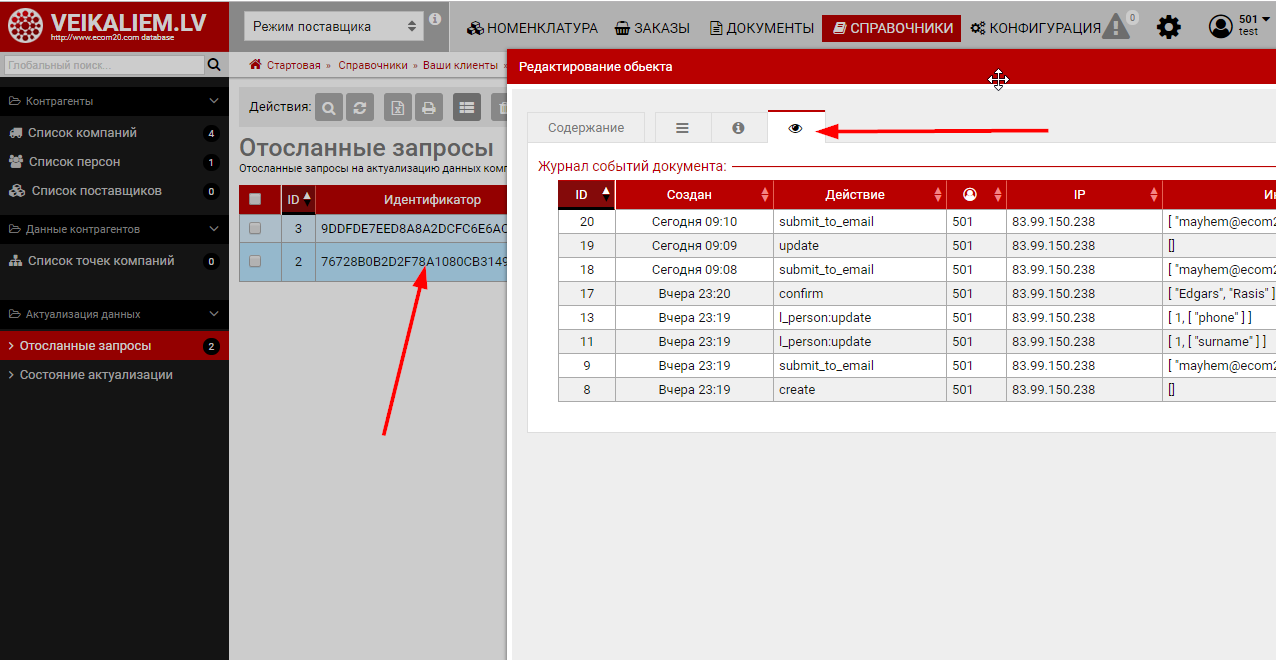
Task: Tick the checkbox for row ID 2
Action: tap(255, 261)
